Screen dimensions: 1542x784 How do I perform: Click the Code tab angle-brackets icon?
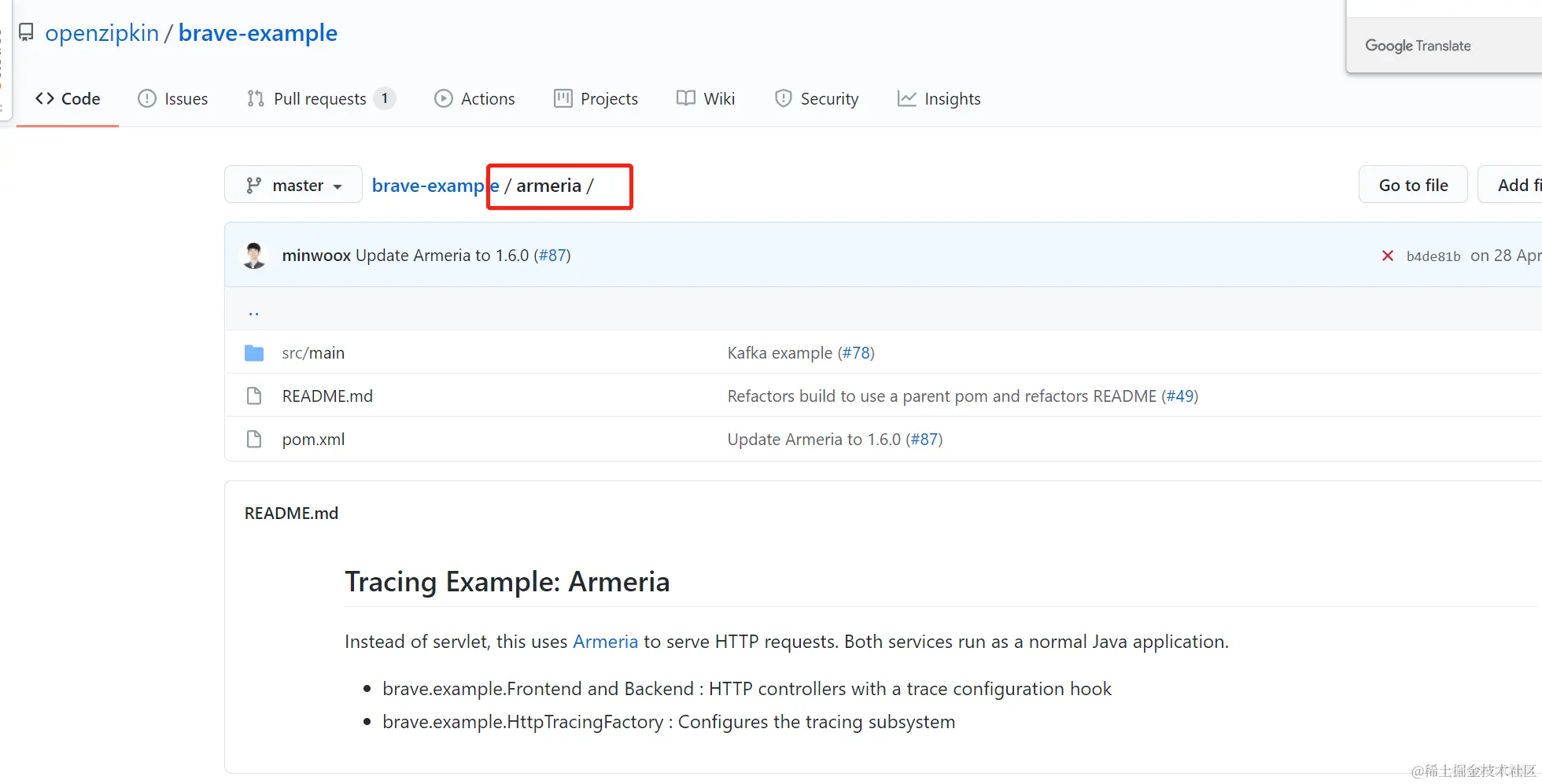coord(45,98)
